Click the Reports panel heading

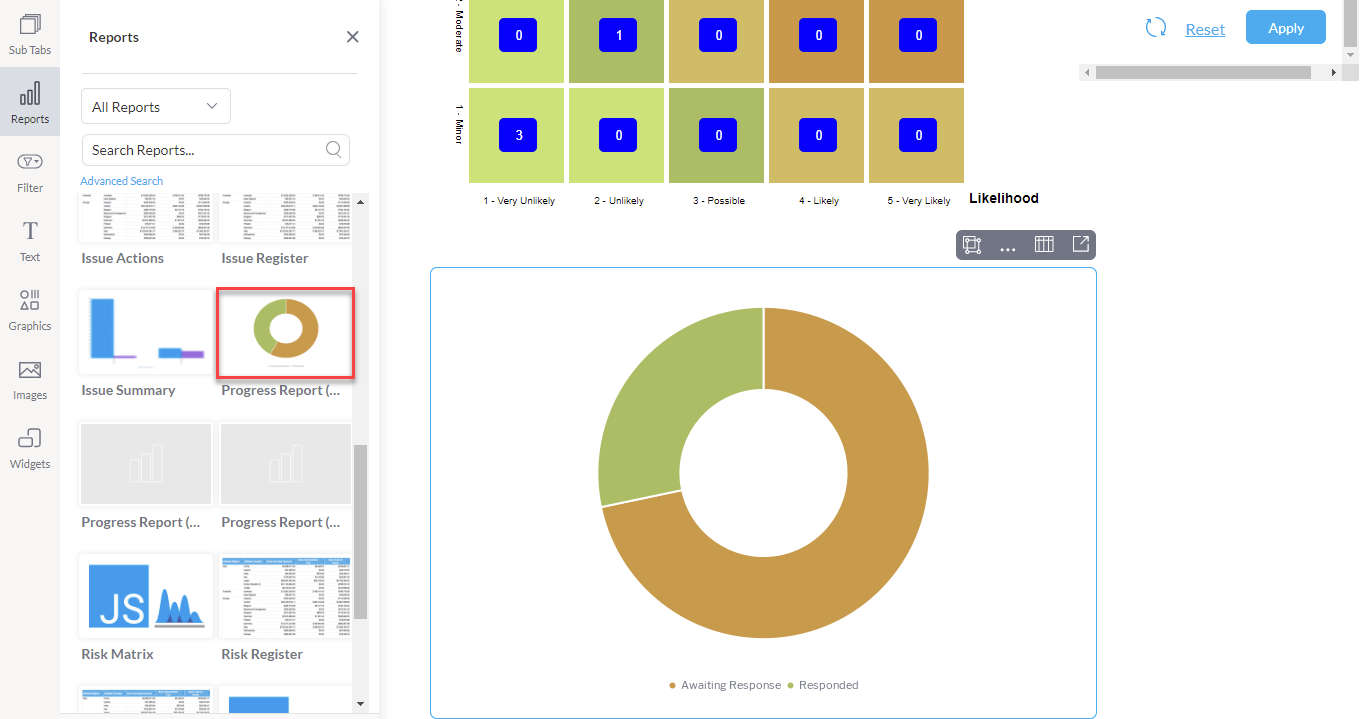[114, 37]
